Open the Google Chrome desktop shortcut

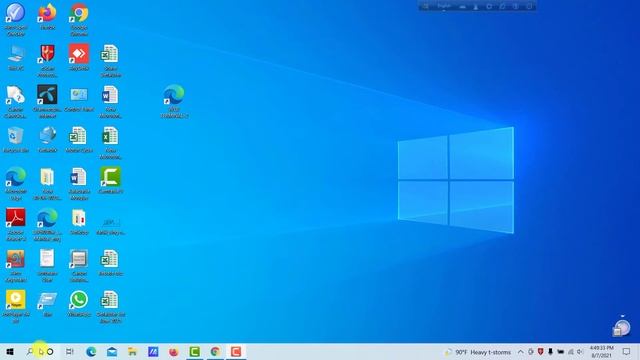click(x=79, y=19)
